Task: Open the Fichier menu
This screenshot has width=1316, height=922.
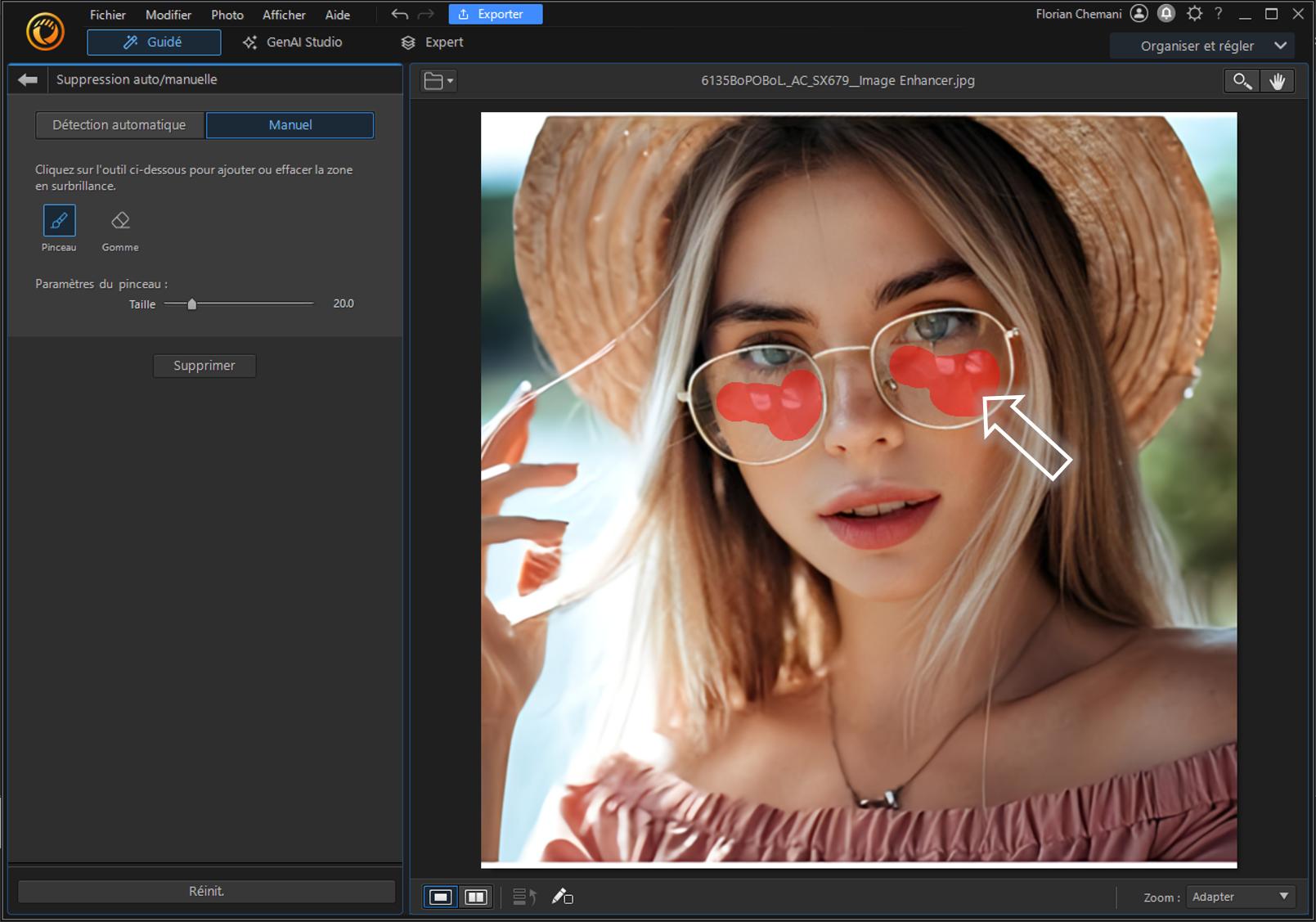Action: click(x=107, y=15)
